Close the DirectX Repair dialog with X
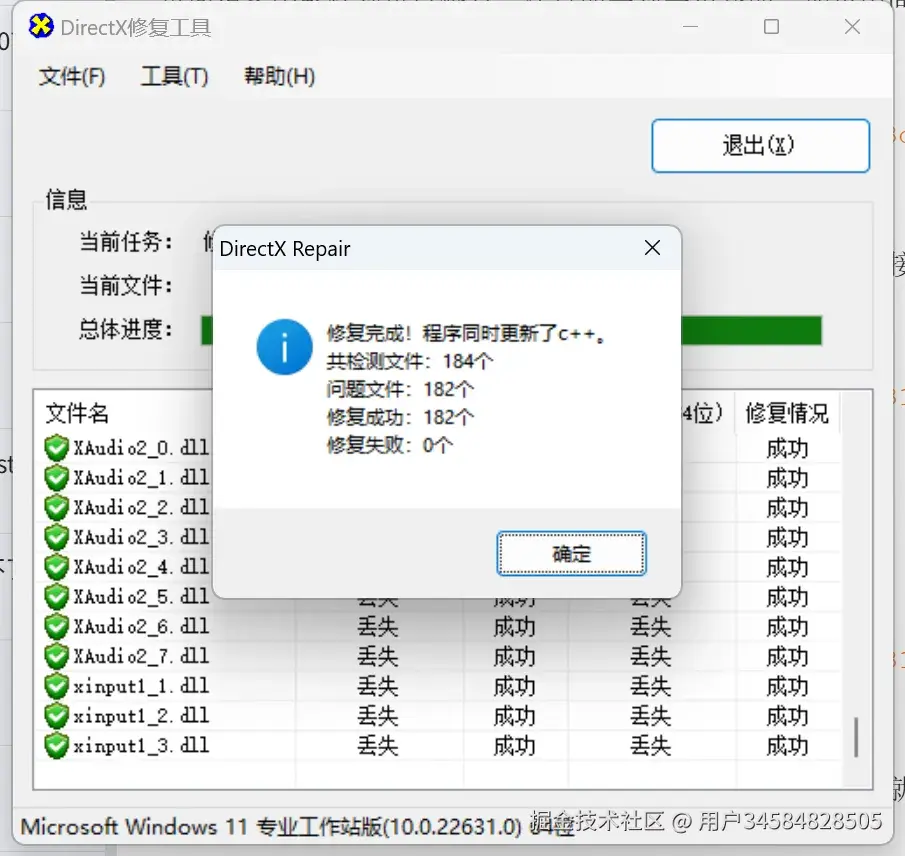 (x=652, y=248)
